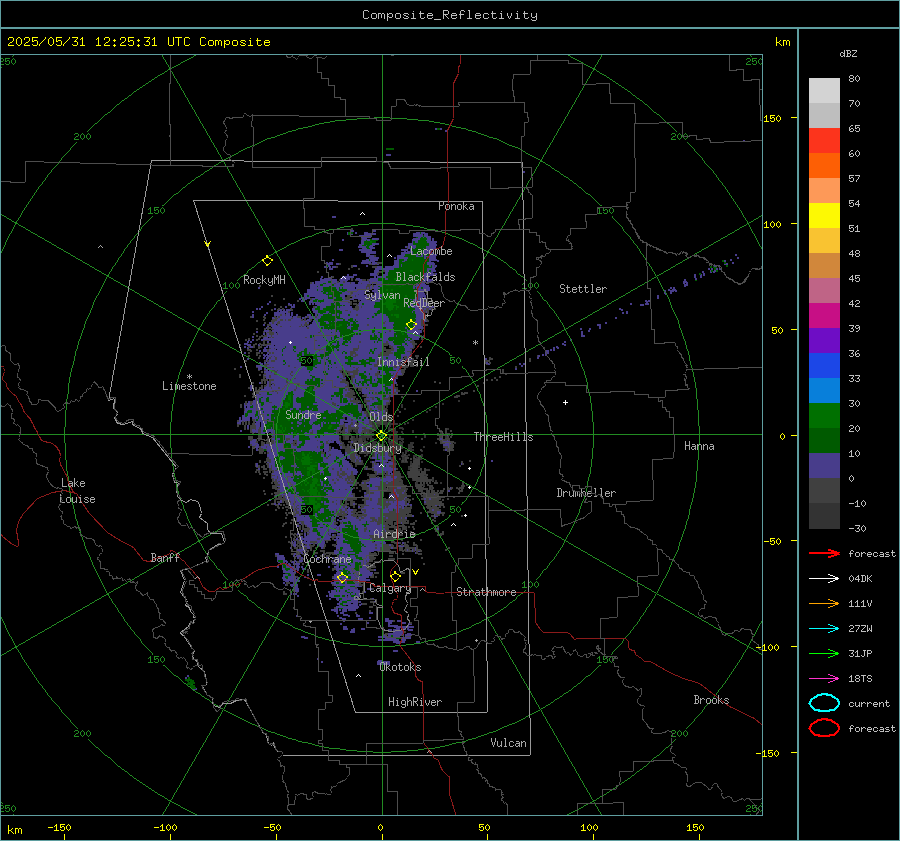Click the 150 value on right axis
The image size is (900, 841).
click(773, 118)
